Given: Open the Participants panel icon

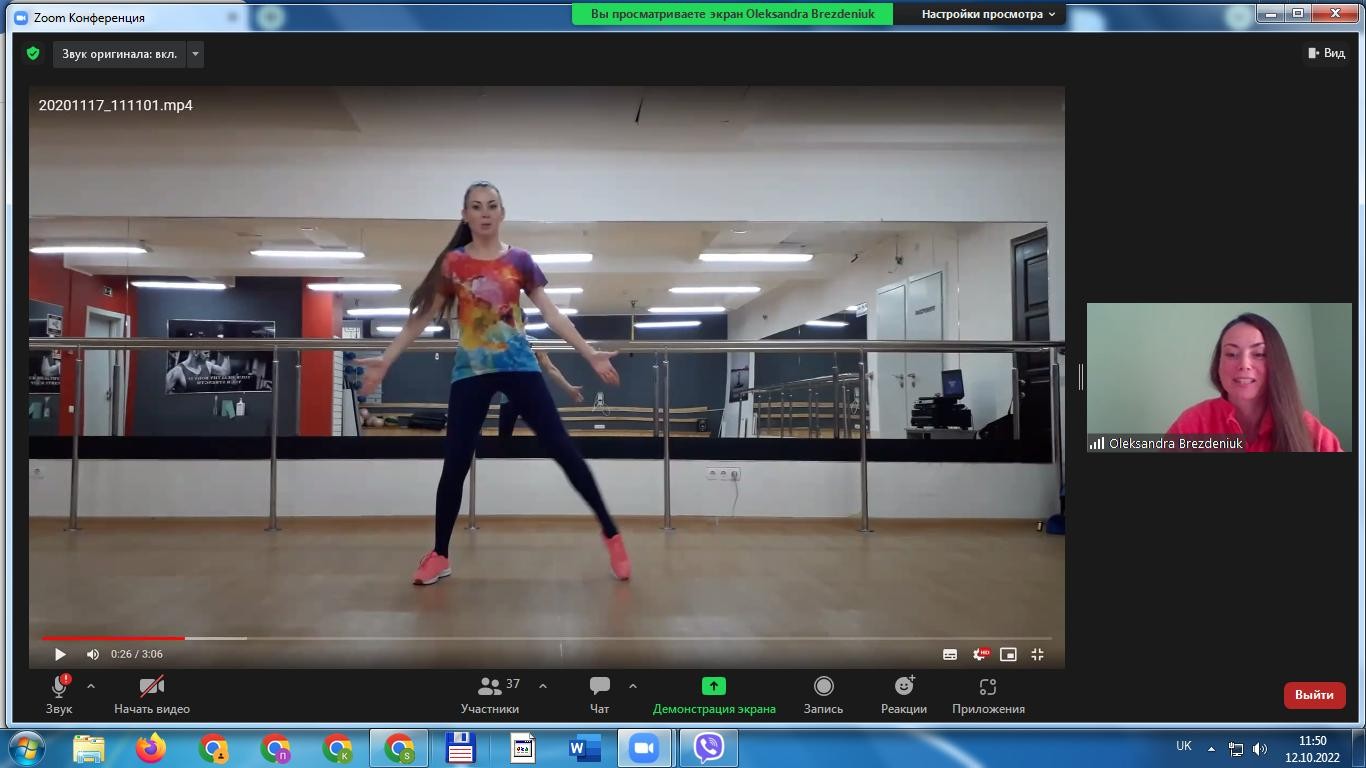Looking at the screenshot, I should [x=490, y=687].
